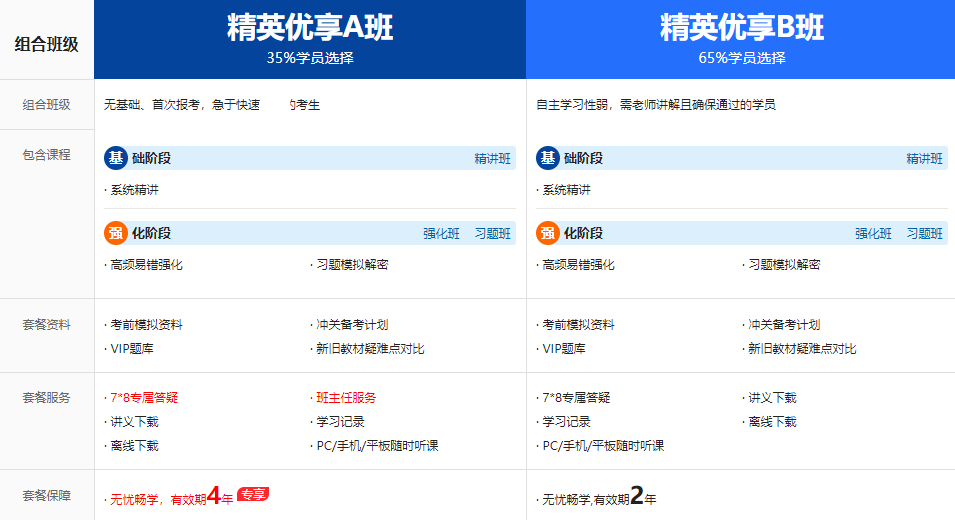This screenshot has width=955, height=520.
Task: Click the orange 强 icon in A班 column
Action: pos(116,233)
